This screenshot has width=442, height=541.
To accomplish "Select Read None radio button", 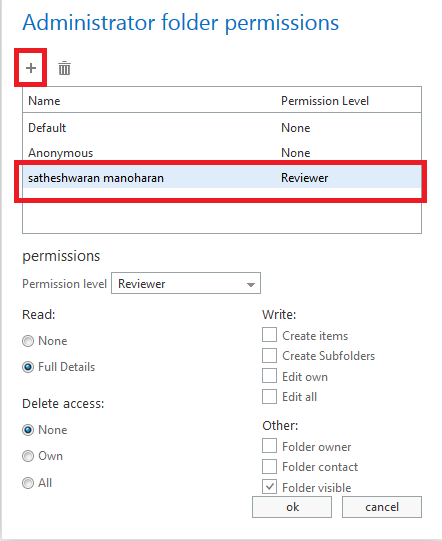I will click(28, 341).
